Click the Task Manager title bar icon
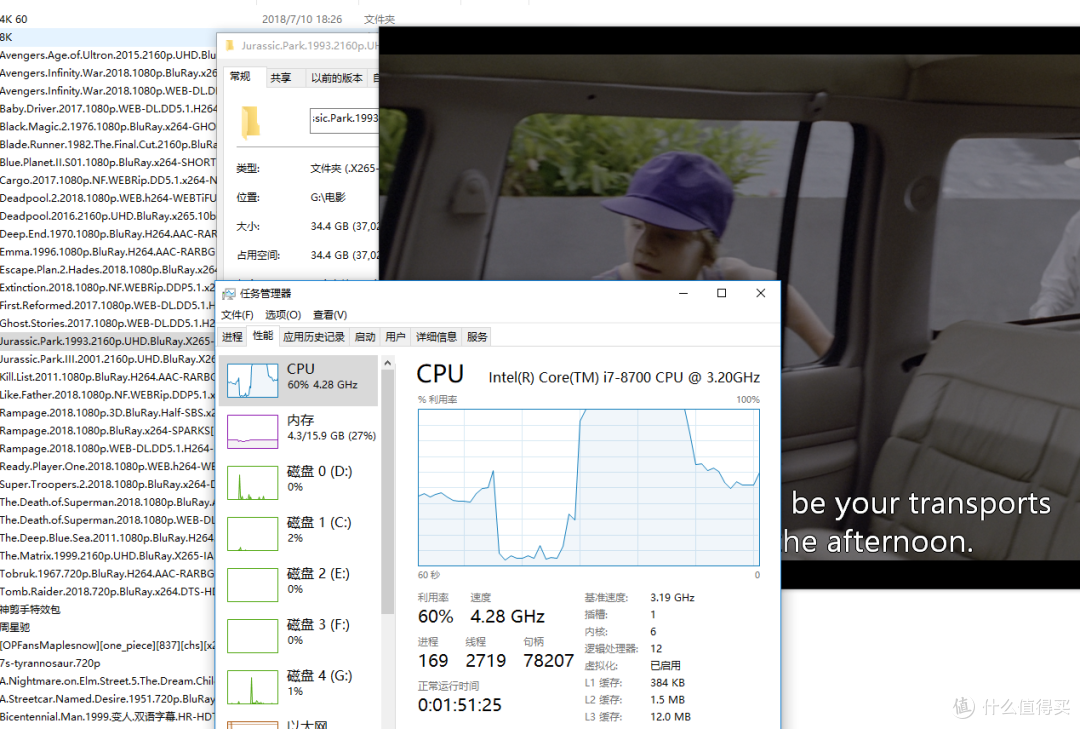The width and height of the screenshot is (1080, 729). point(229,294)
